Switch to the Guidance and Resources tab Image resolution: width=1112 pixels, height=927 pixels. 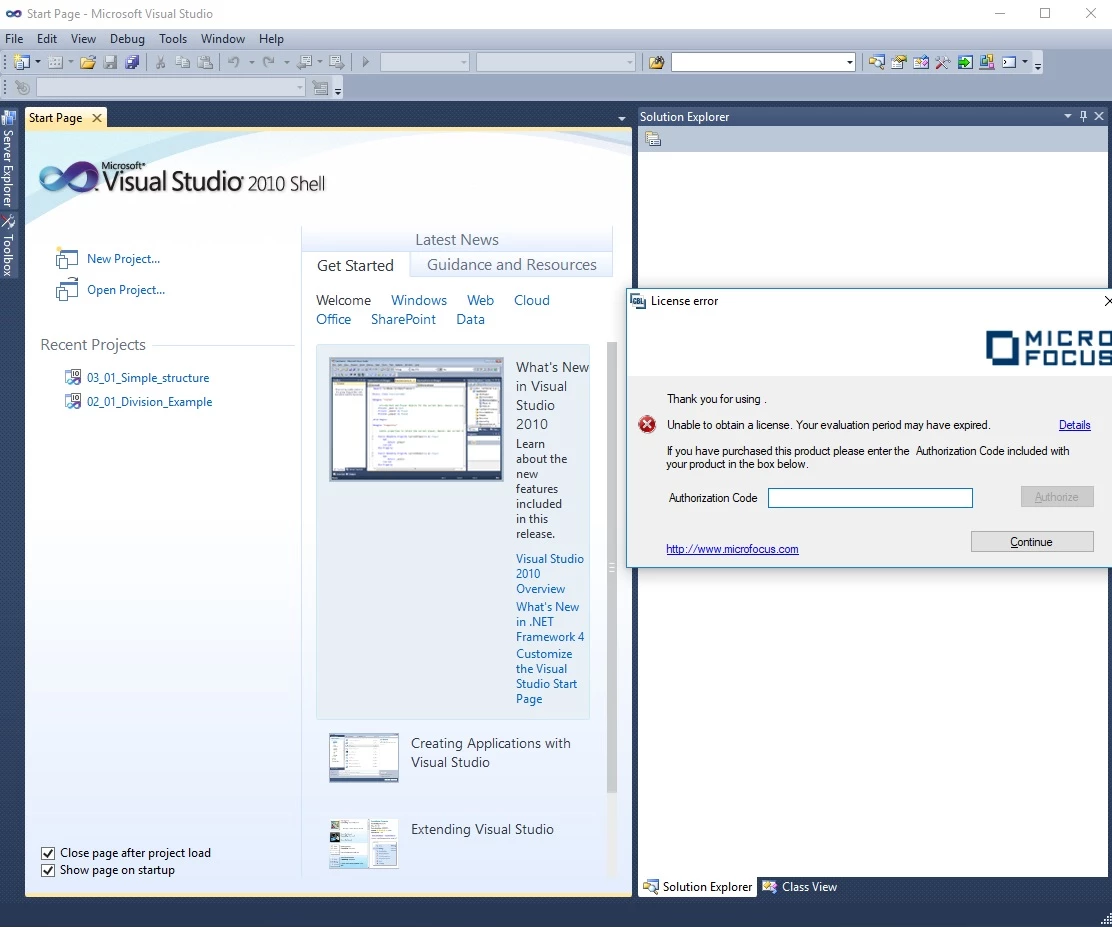tap(511, 265)
